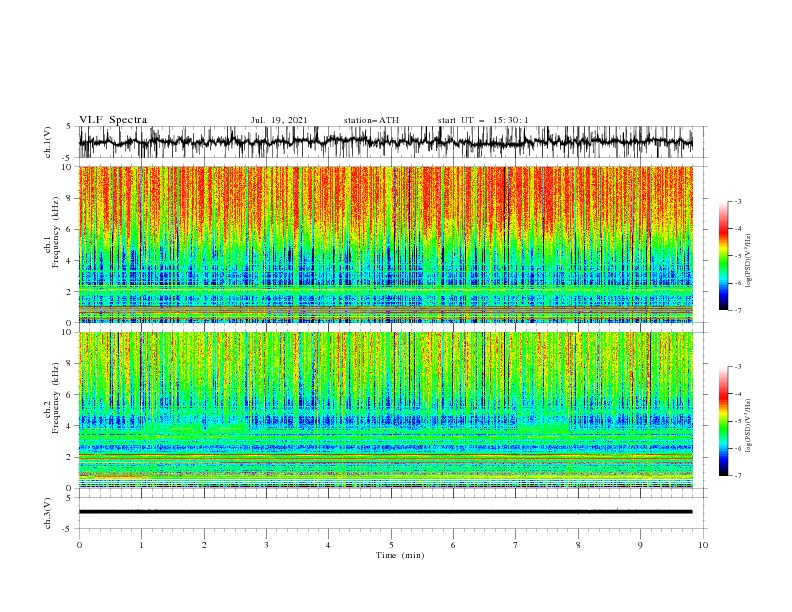Screen dimensions: 792x612
Task: Click the '-7' label on ch.2 colorbar
Action: pos(737,476)
